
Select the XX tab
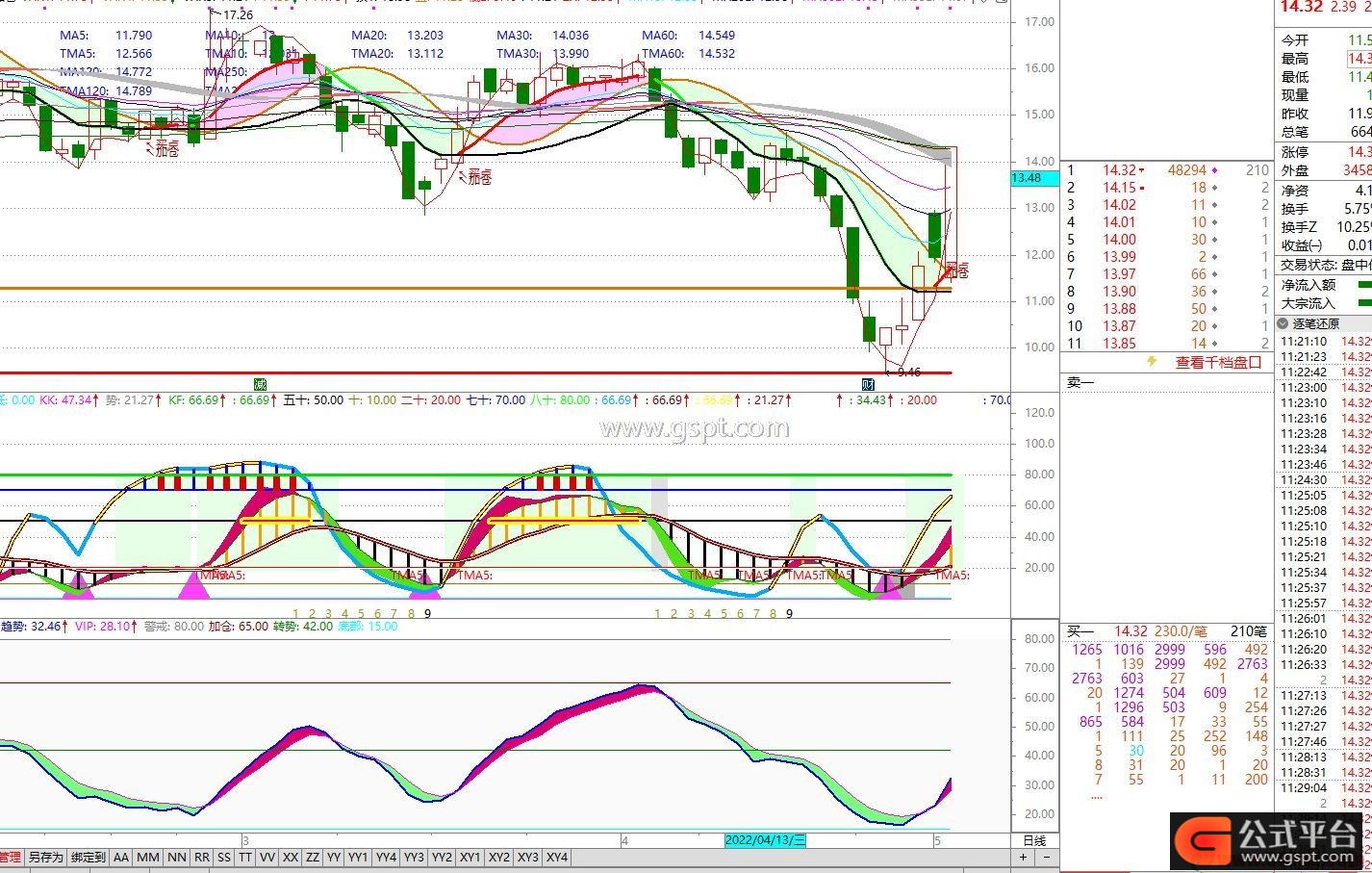[x=291, y=857]
